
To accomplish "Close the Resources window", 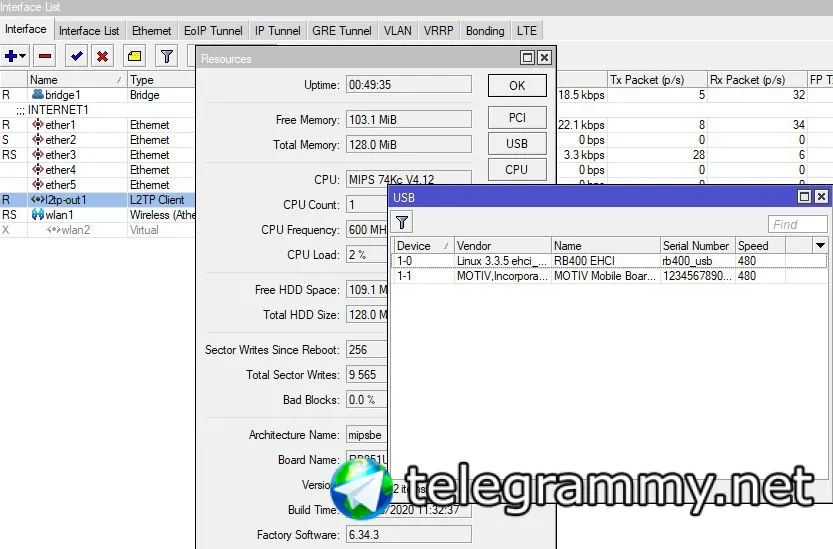I will coord(544,57).
